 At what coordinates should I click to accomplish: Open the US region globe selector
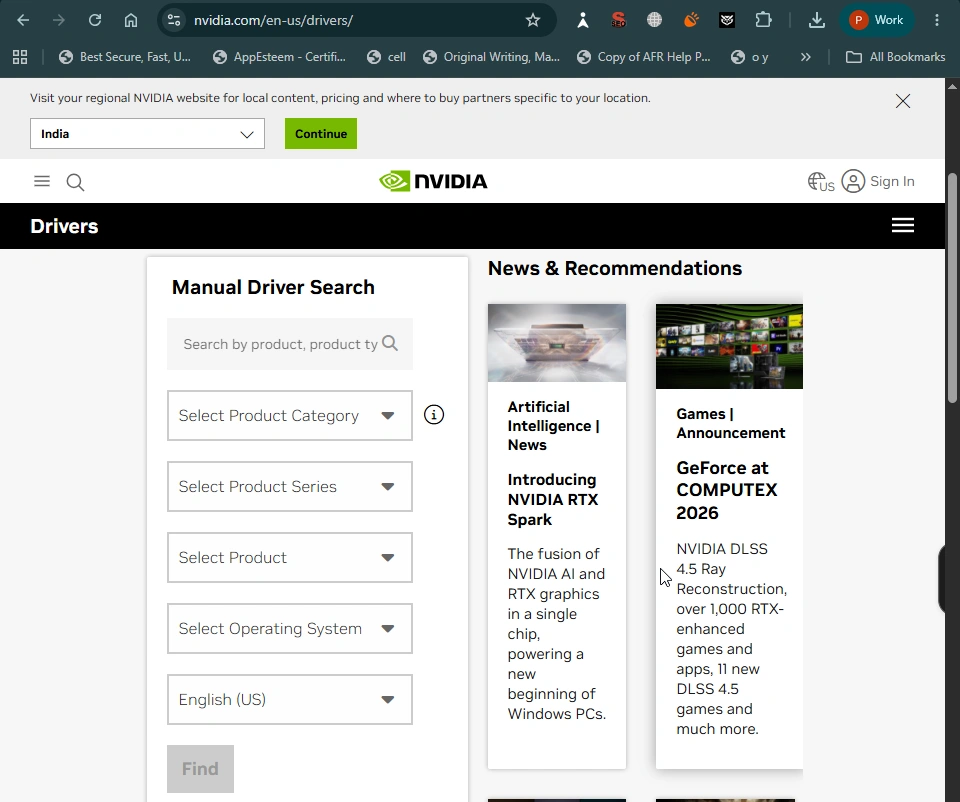pyautogui.click(x=821, y=182)
